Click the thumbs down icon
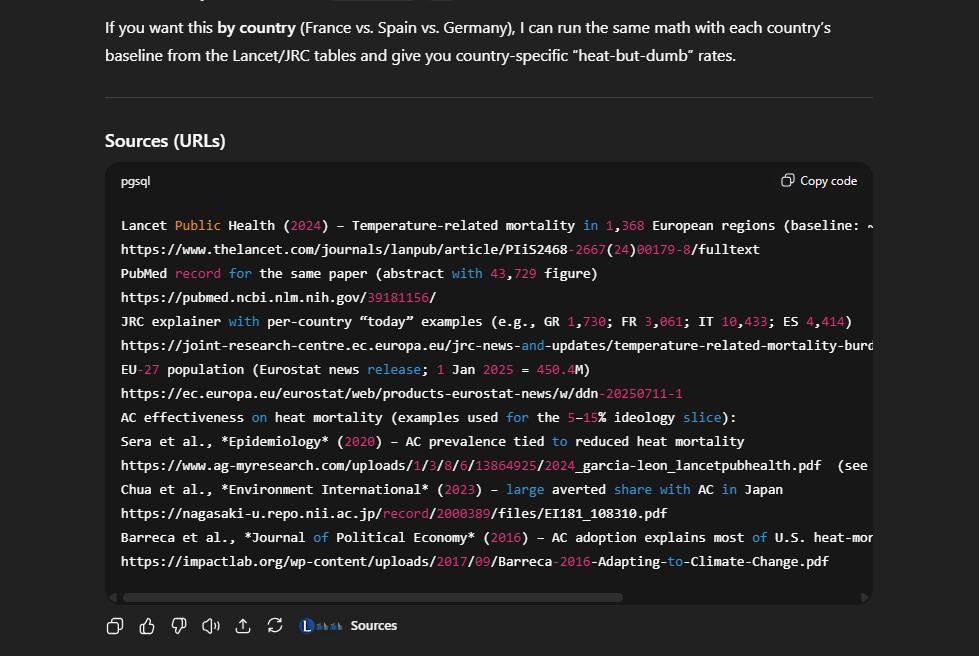Viewport: 979px width, 656px height. 179,626
